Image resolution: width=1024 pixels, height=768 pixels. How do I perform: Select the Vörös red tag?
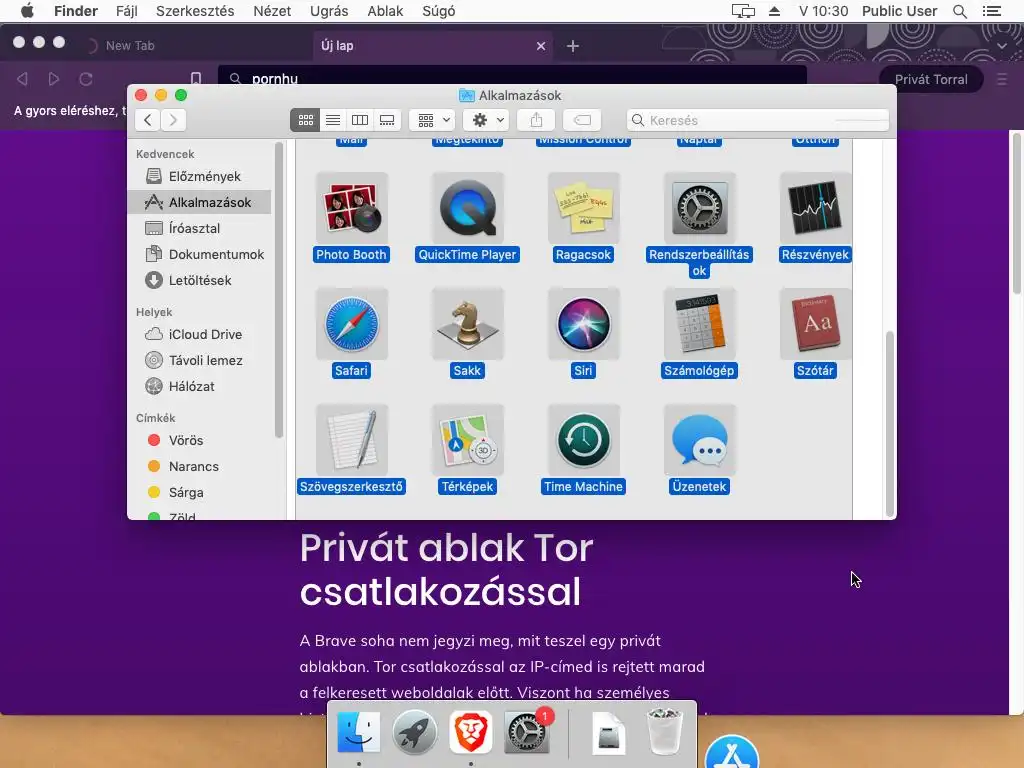point(200,440)
